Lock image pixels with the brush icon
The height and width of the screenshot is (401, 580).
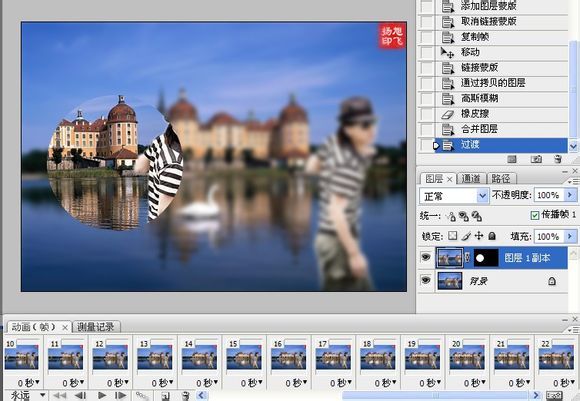pyautogui.click(x=466, y=236)
